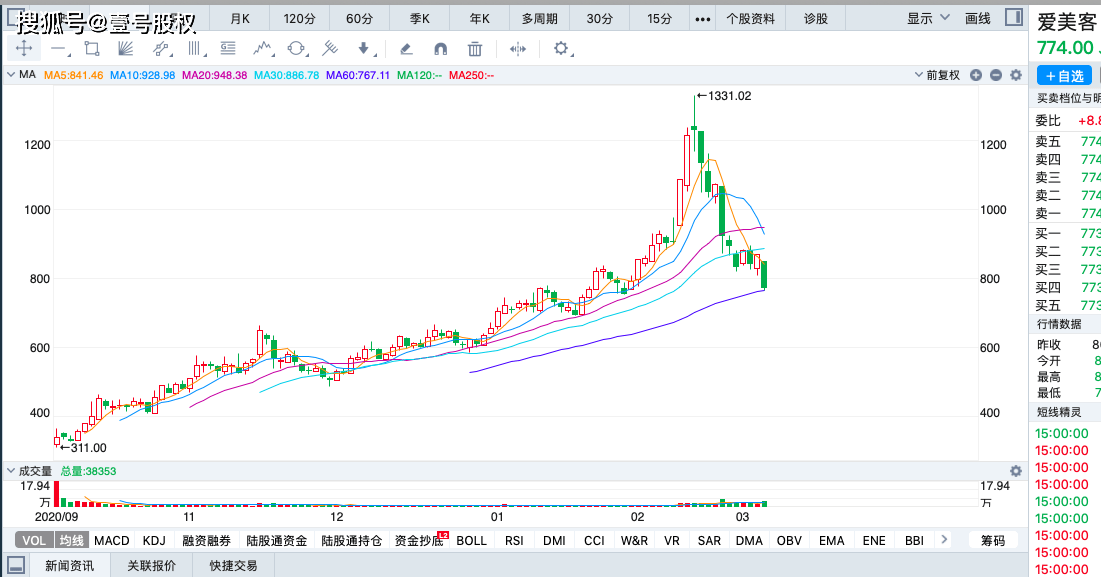This screenshot has width=1101, height=577.
Task: Open MA indicator settings gear
Action: pos(1016,75)
